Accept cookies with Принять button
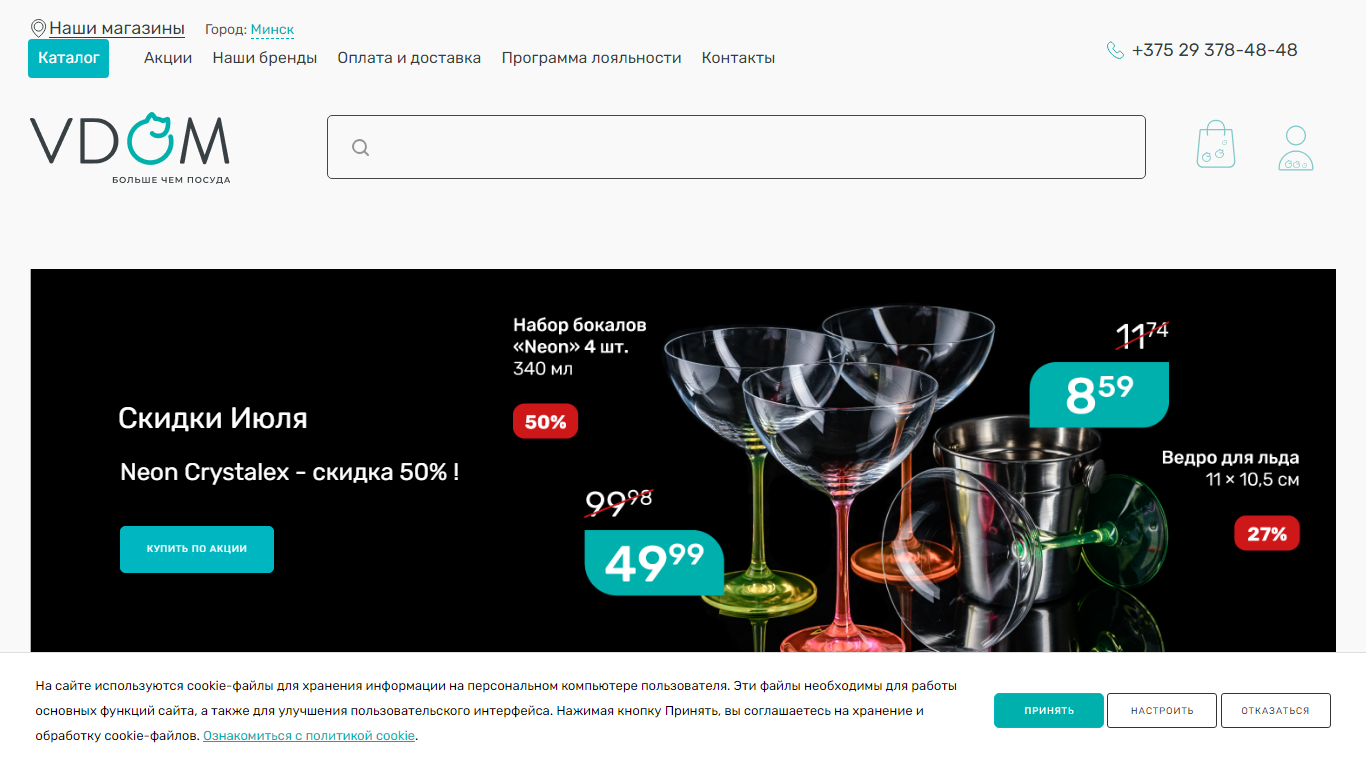The width and height of the screenshot is (1366, 768). click(1049, 710)
